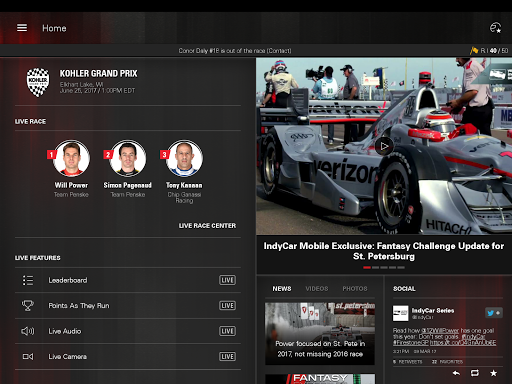The height and width of the screenshot is (384, 512).
Task: Tap the Live Camera video icon
Action: pos(28,357)
